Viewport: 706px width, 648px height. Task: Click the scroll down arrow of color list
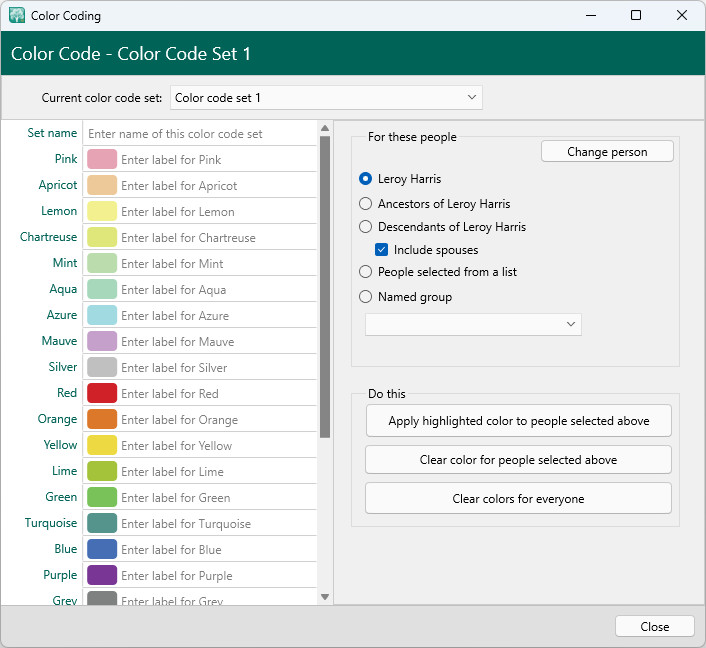[x=325, y=597]
